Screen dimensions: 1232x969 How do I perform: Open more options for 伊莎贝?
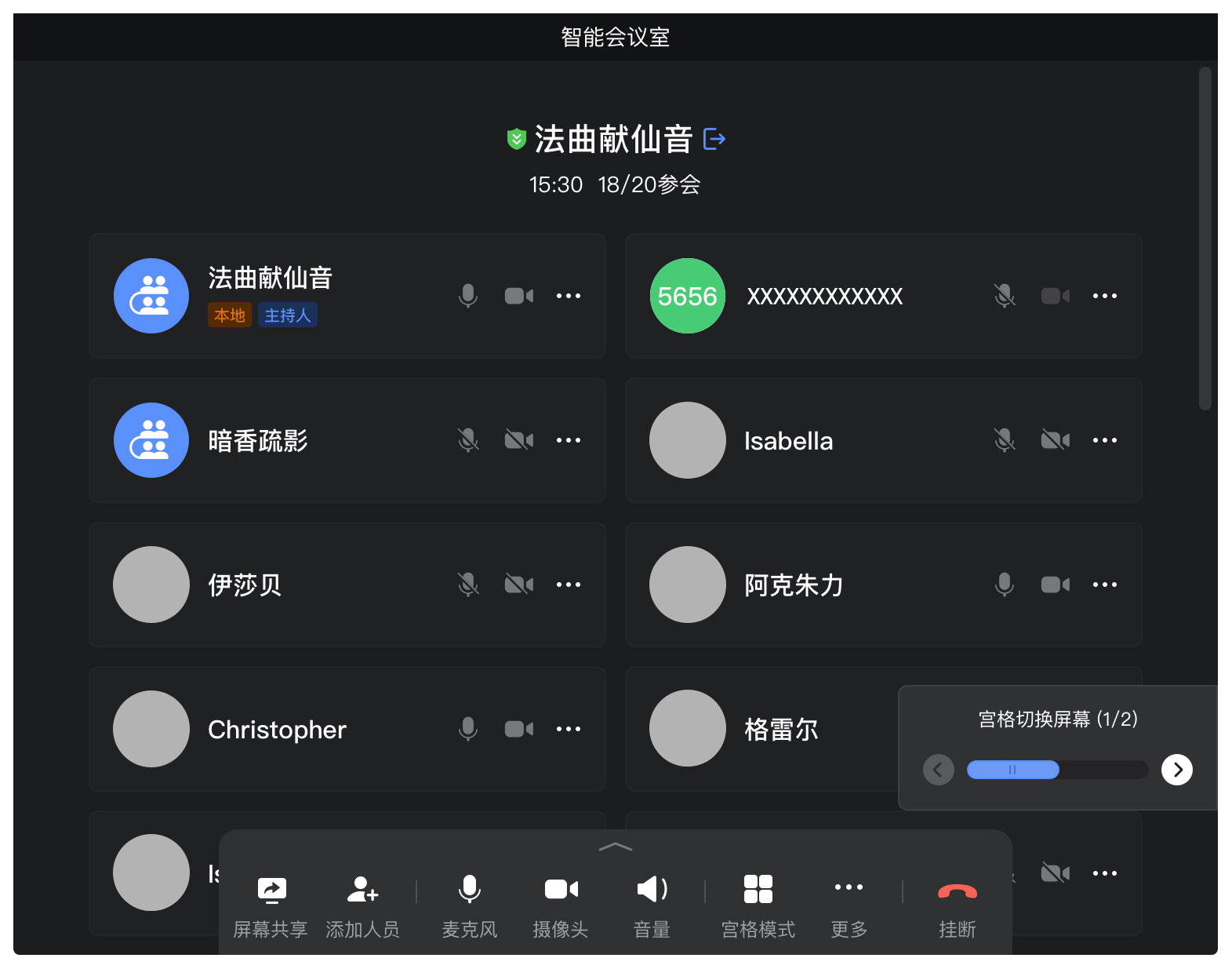(569, 585)
